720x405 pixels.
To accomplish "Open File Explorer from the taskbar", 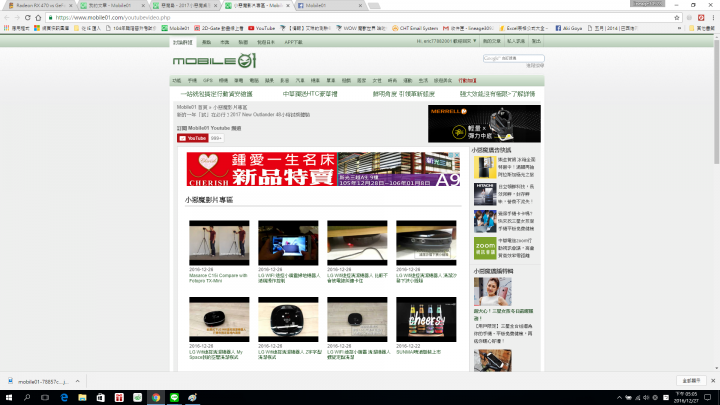I will tap(82, 397).
